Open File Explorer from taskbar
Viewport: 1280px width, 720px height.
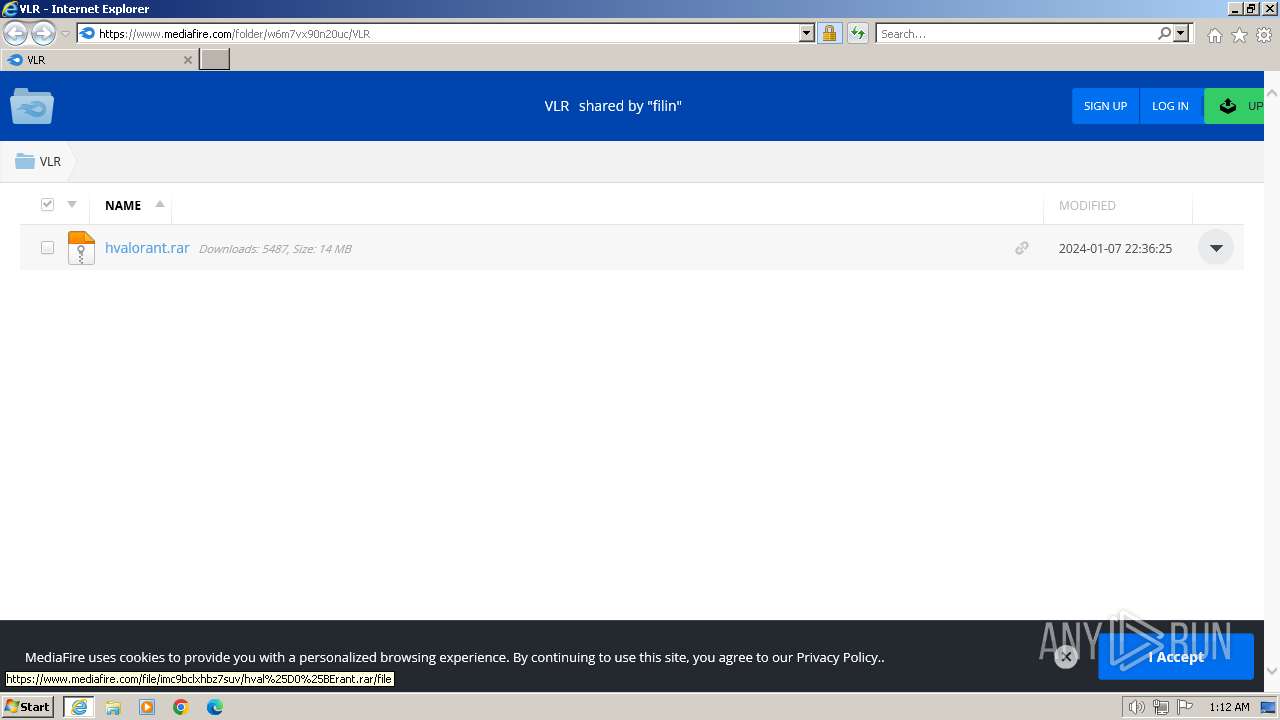113,707
